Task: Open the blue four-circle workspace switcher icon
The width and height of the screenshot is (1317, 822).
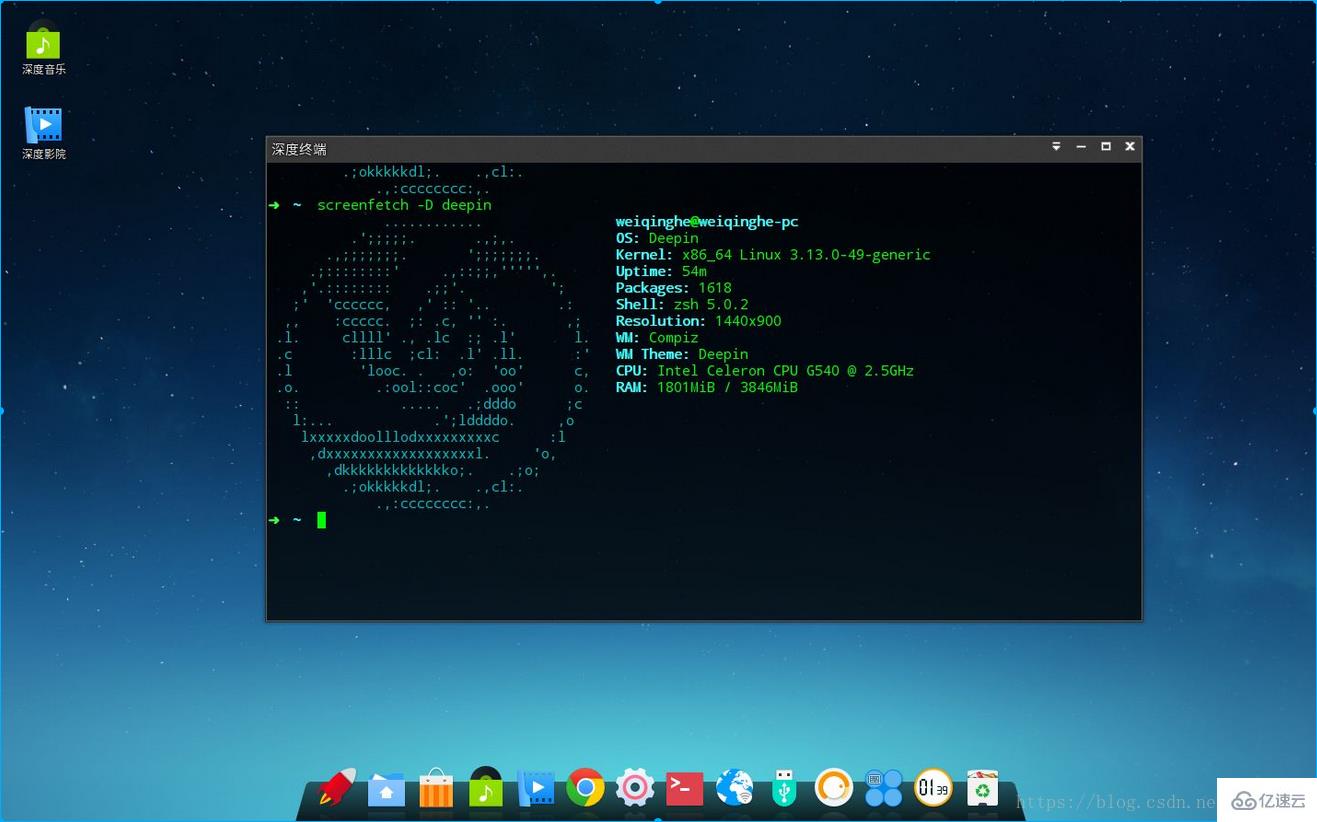Action: pyautogui.click(x=884, y=788)
